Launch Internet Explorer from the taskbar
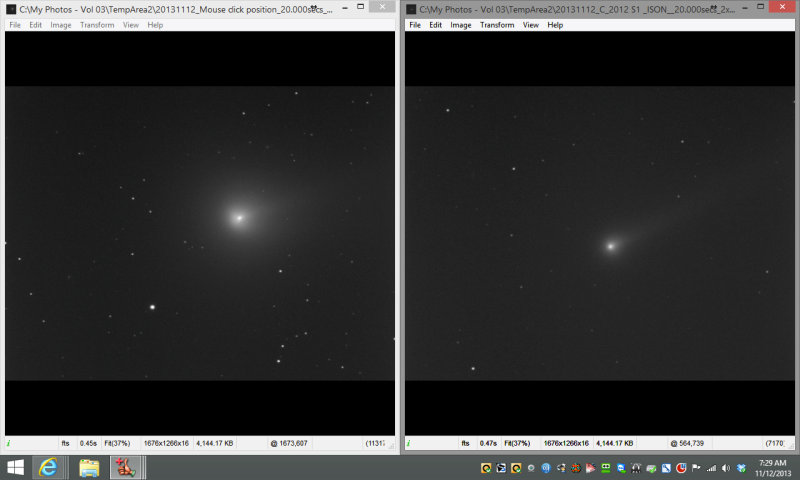 pos(48,467)
